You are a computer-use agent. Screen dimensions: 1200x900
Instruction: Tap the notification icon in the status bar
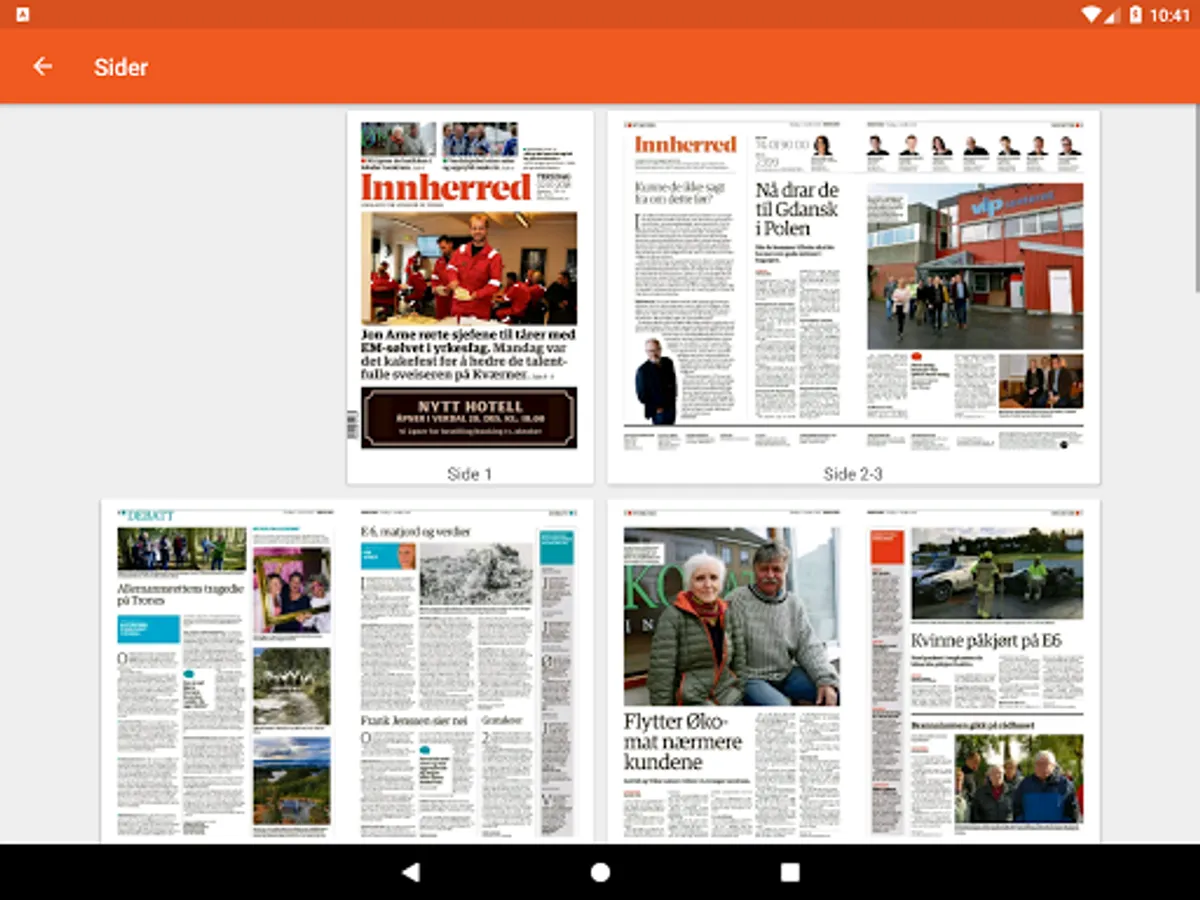[x=23, y=14]
